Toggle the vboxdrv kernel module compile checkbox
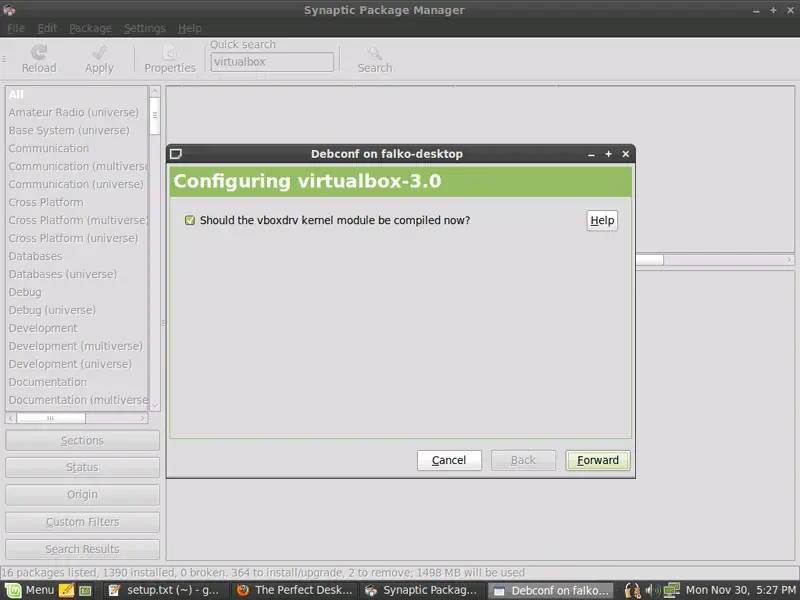This screenshot has width=800, height=600. pyautogui.click(x=190, y=220)
